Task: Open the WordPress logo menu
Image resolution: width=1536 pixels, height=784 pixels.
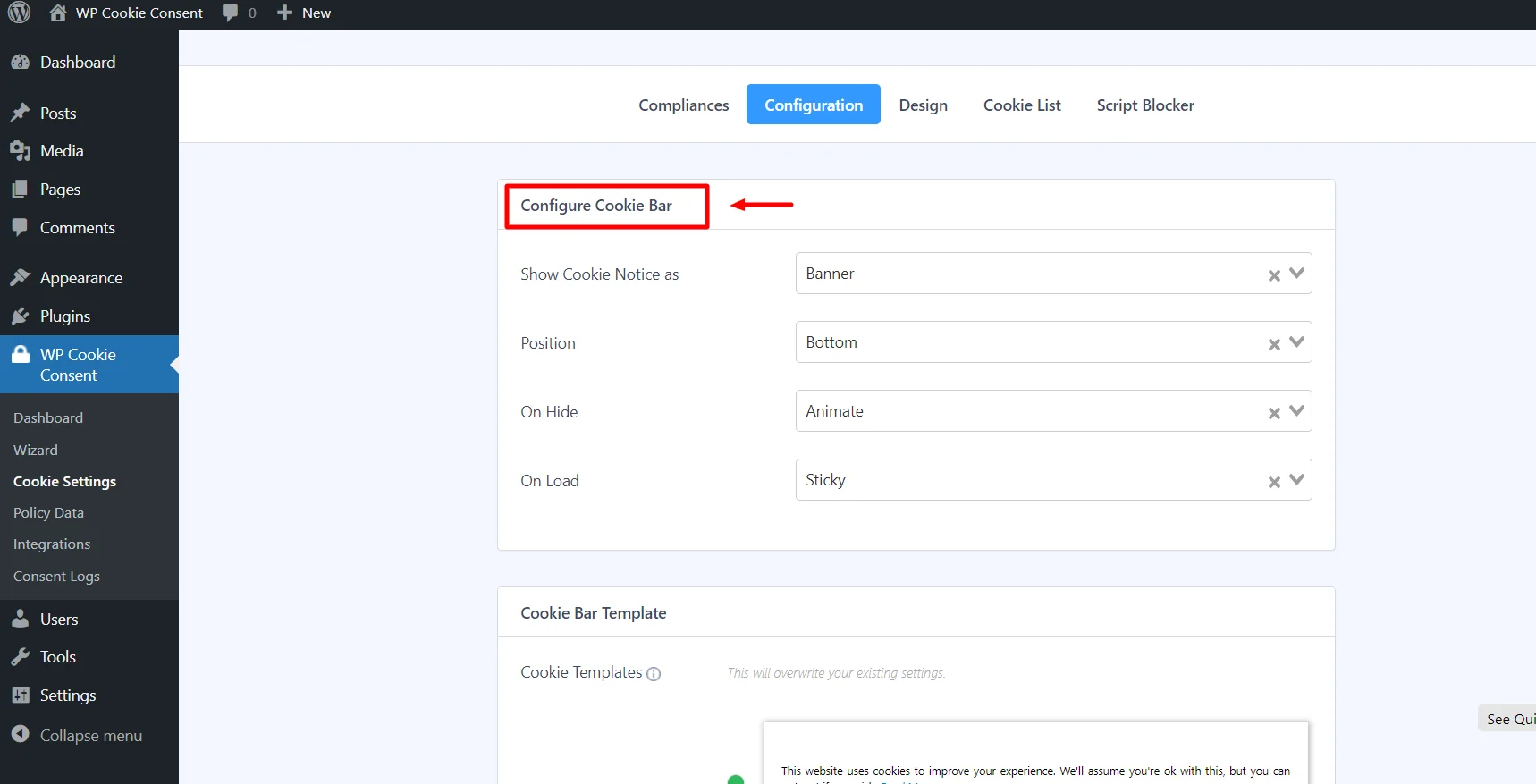Action: pos(19,13)
